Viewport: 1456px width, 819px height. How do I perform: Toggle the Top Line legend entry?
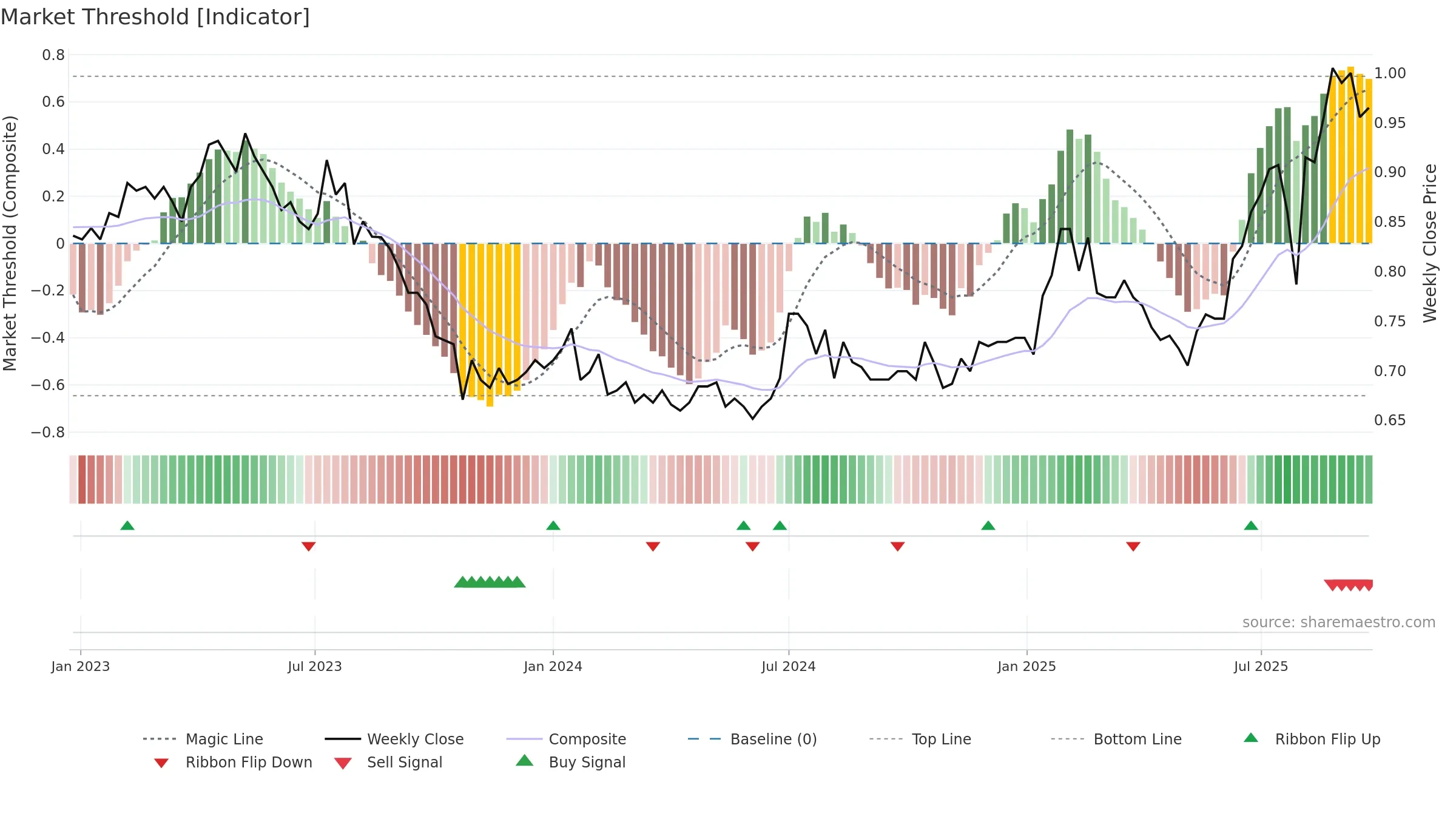click(x=920, y=739)
